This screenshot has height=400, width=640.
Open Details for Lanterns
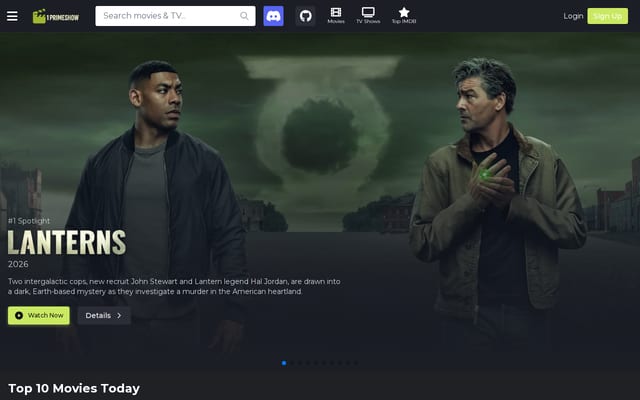coord(104,316)
